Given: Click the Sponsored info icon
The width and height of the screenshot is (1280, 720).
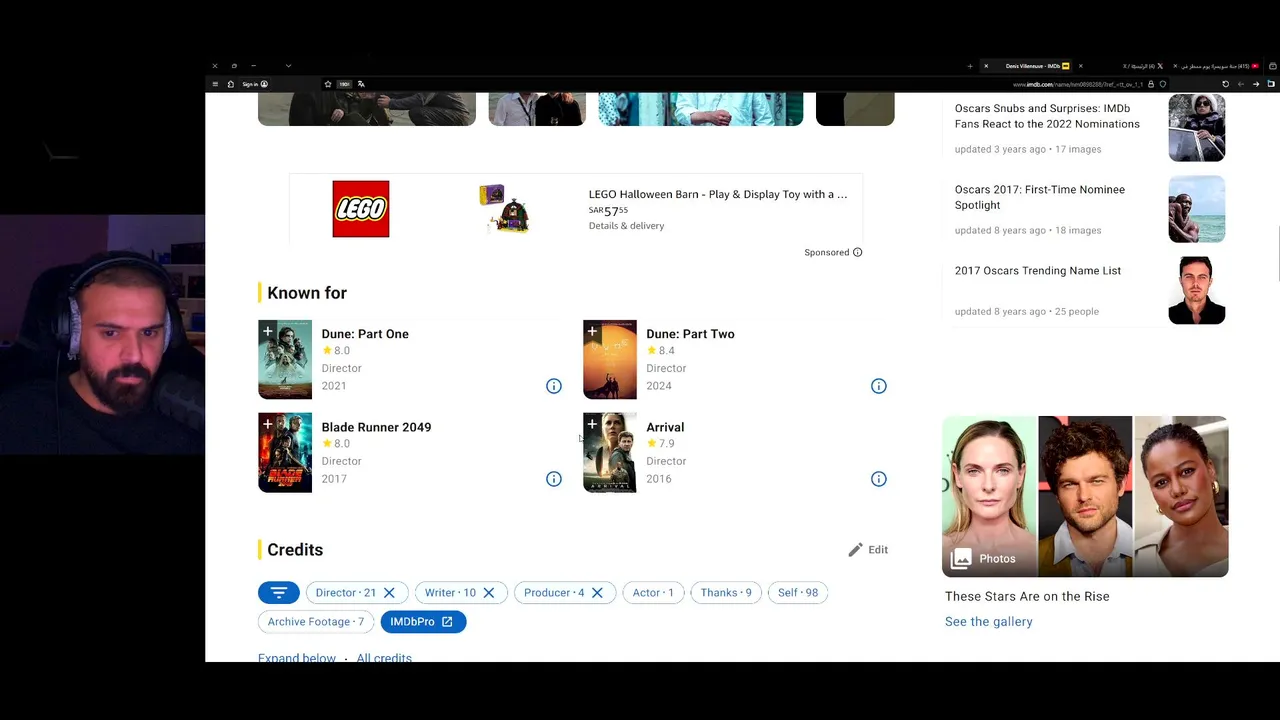Looking at the screenshot, I should [x=857, y=252].
